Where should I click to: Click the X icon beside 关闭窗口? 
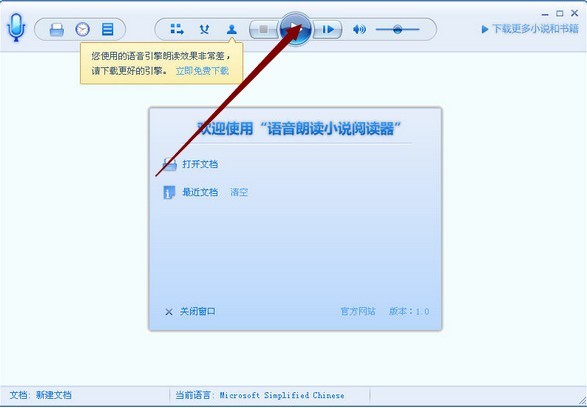point(169,312)
